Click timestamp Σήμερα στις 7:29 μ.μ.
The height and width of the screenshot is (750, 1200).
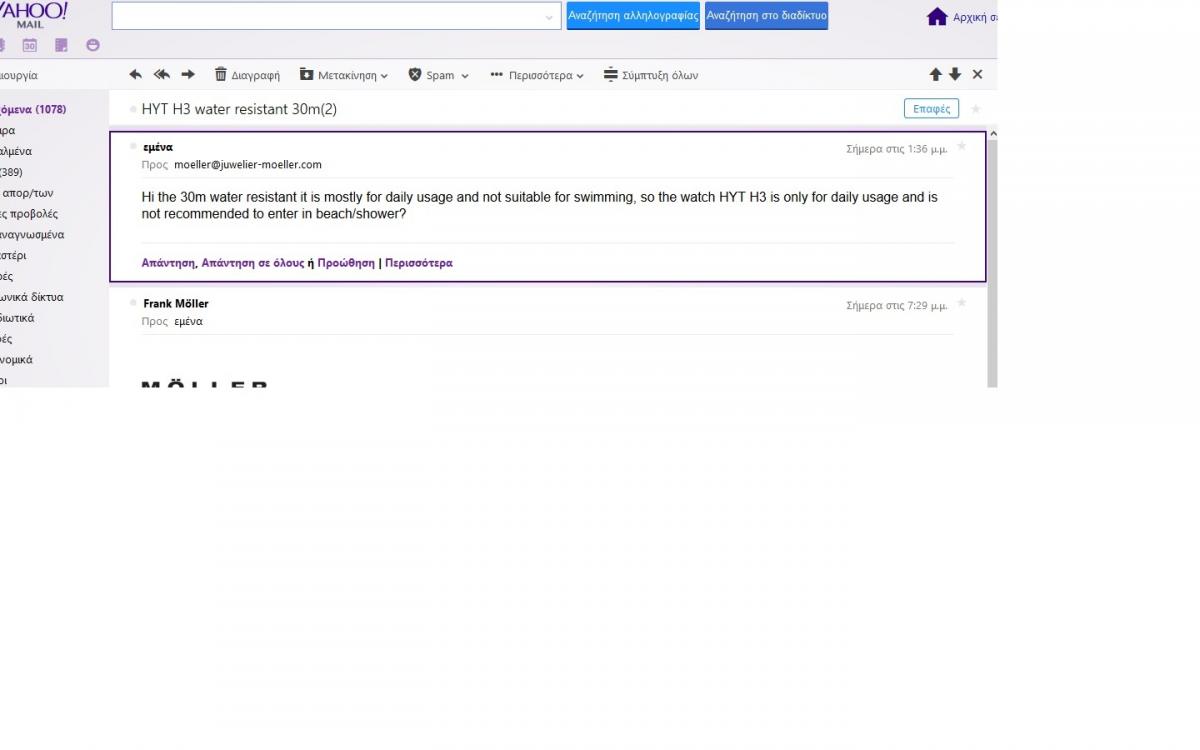coord(896,306)
